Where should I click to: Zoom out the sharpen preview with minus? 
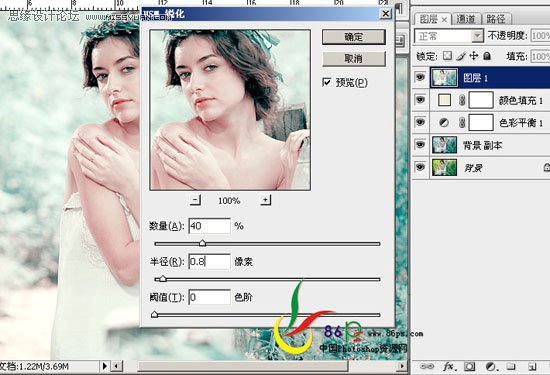(195, 200)
